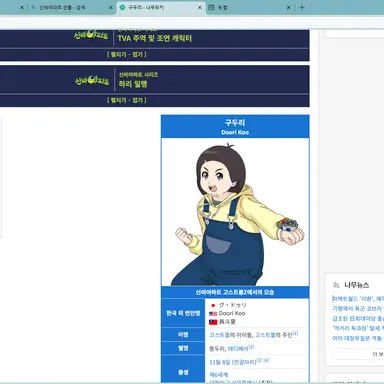Click the Japanese flag icon

[213, 305]
